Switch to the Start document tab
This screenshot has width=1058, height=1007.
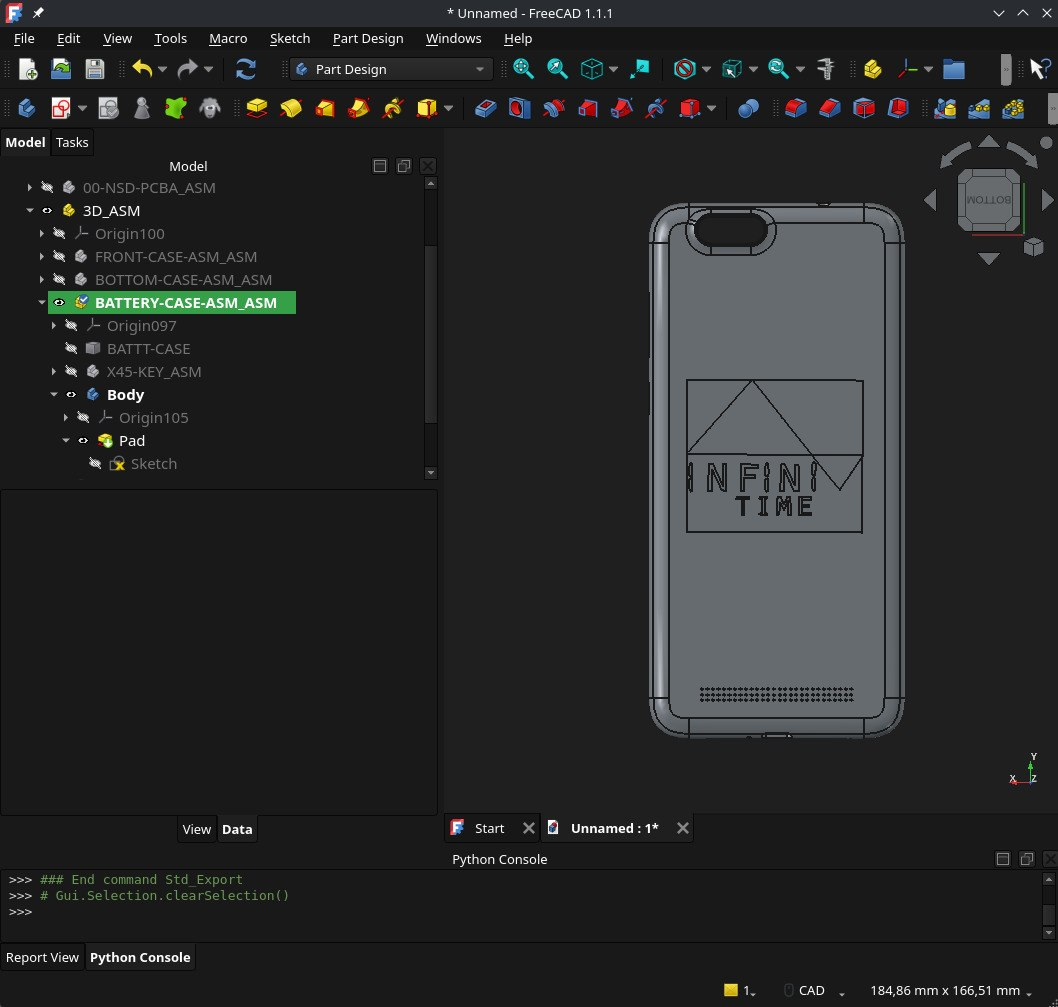(x=490, y=828)
